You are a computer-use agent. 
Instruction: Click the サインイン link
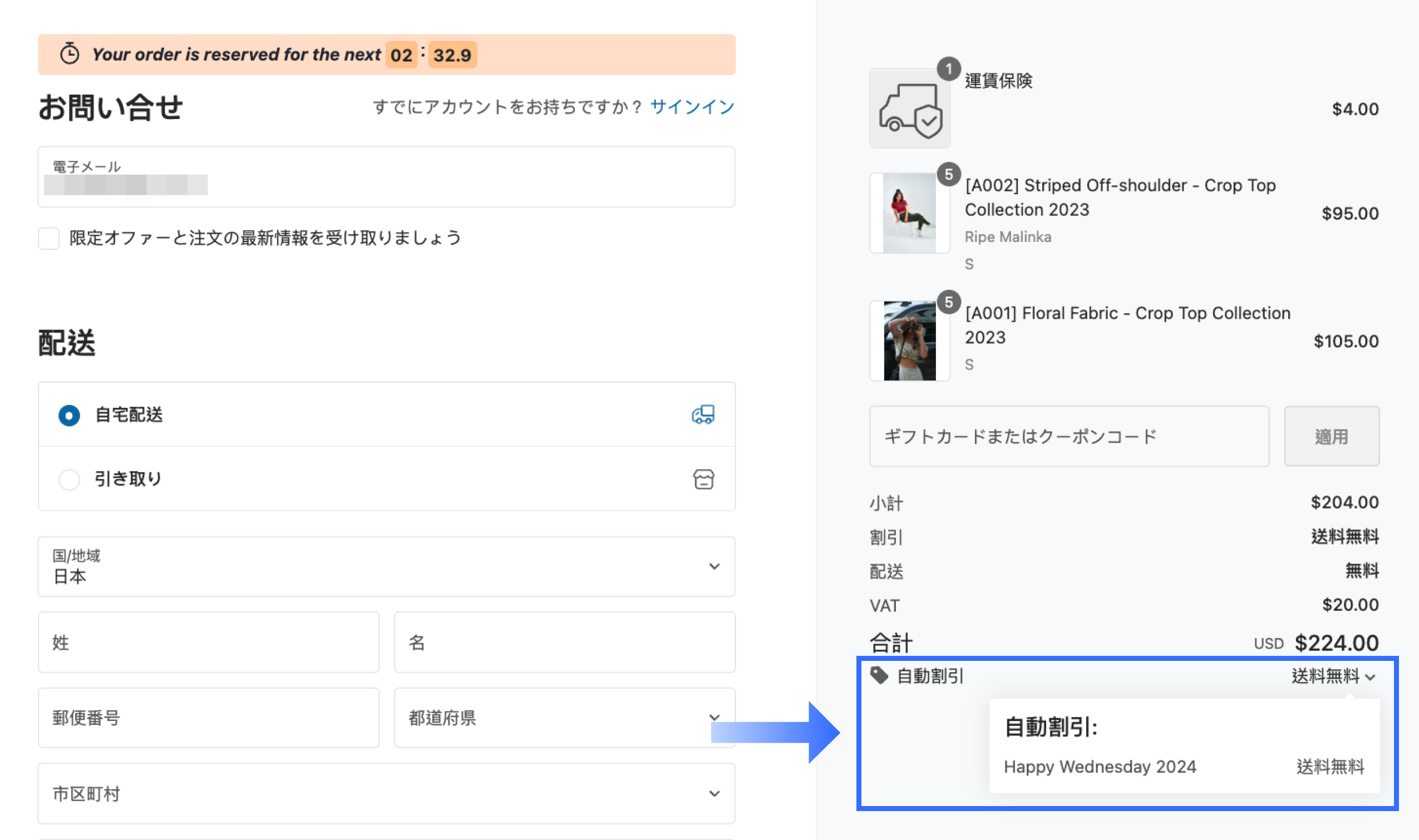[x=692, y=106]
